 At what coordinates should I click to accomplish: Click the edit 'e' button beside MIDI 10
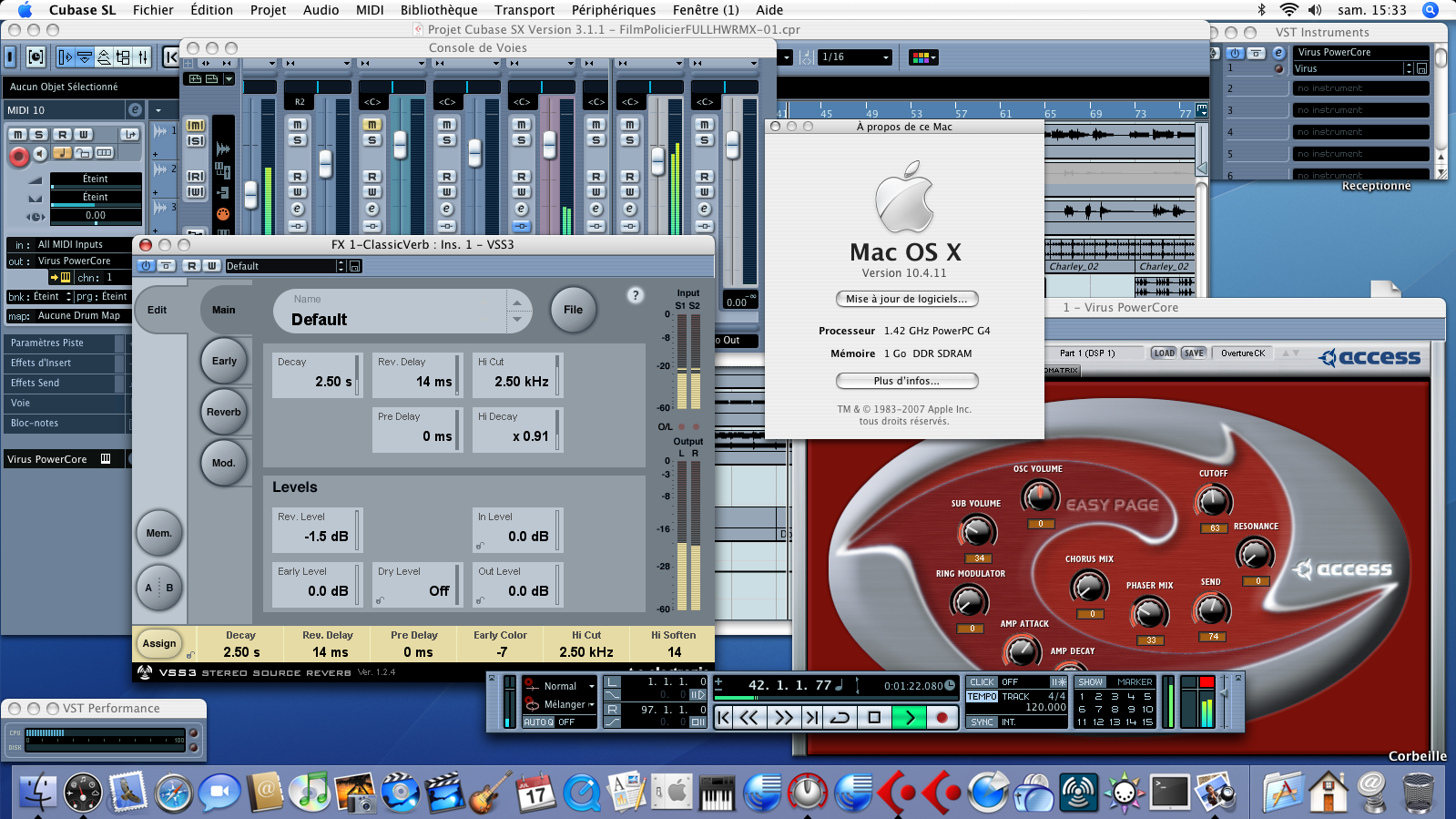pyautogui.click(x=135, y=110)
